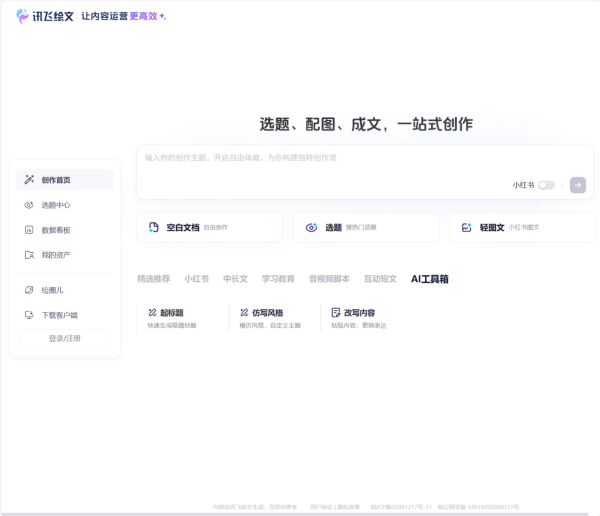Switch to the 音视频脚本 tab

click(x=329, y=279)
